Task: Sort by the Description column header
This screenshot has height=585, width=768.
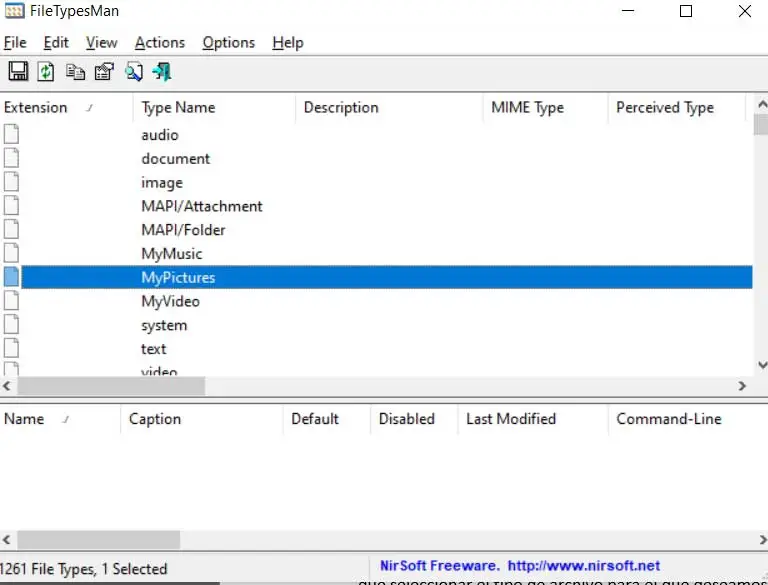Action: point(389,107)
